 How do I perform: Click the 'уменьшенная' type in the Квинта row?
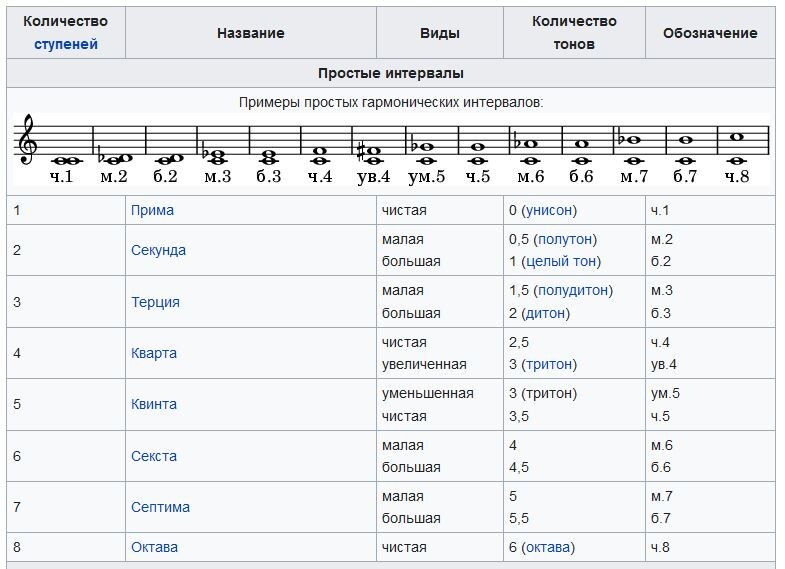[428, 394]
